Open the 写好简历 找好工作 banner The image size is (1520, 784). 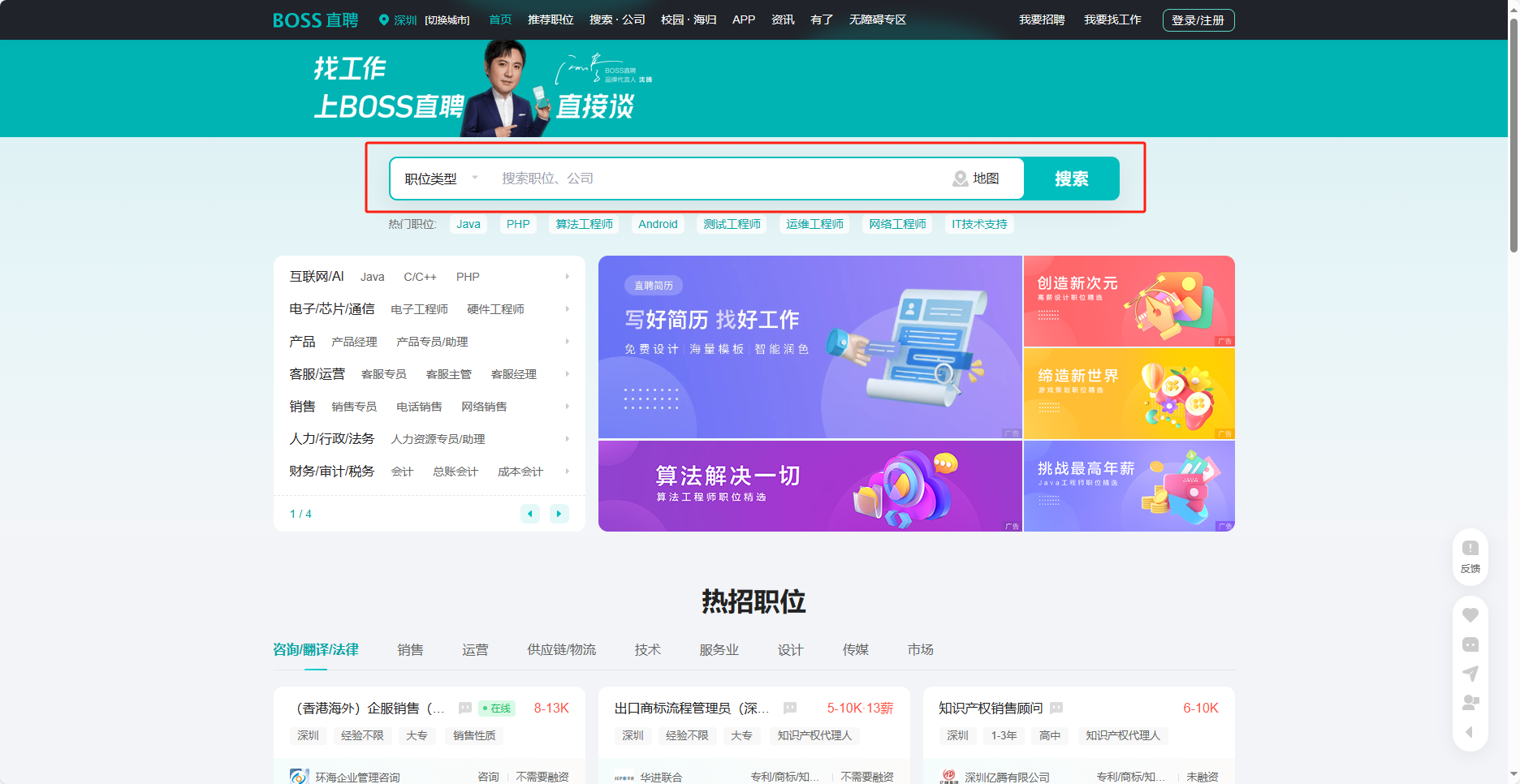810,347
